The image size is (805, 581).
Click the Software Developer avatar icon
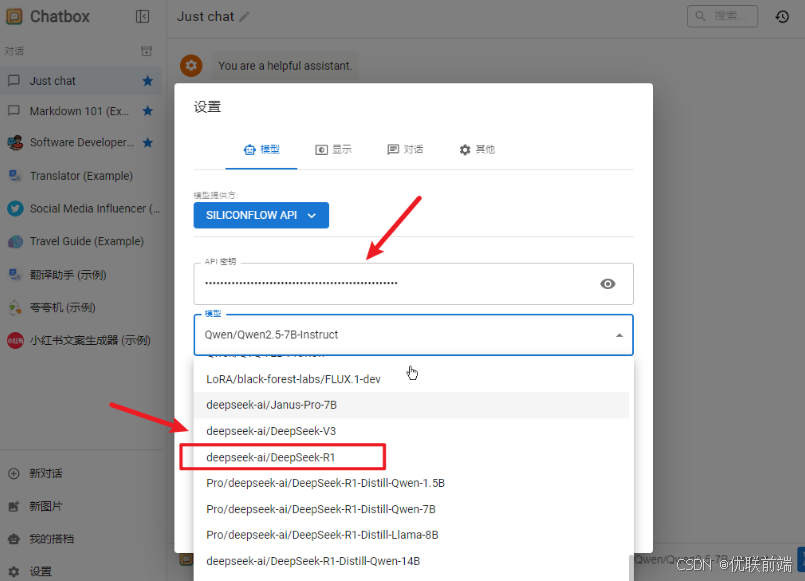tap(15, 142)
